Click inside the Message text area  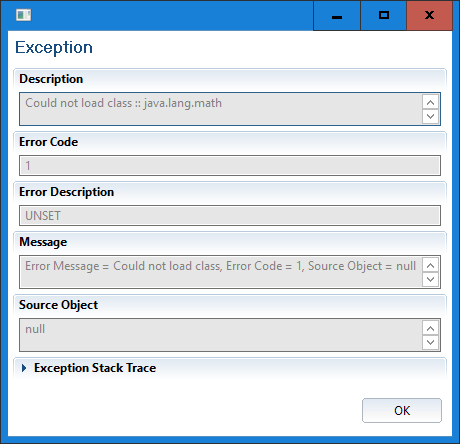221,272
